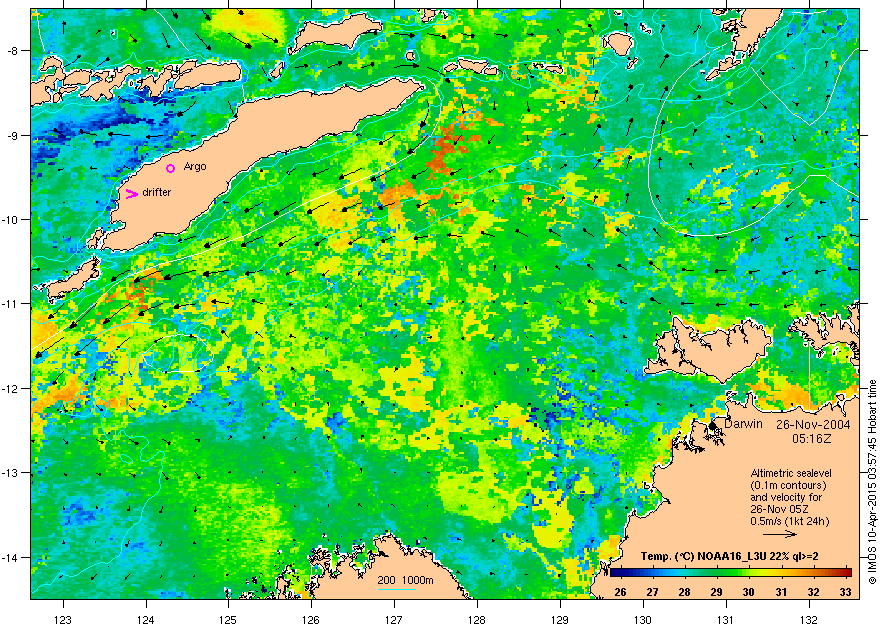This screenshot has width=880, height=630.
Task: Click longitude axis label '128'
Action: 477,620
